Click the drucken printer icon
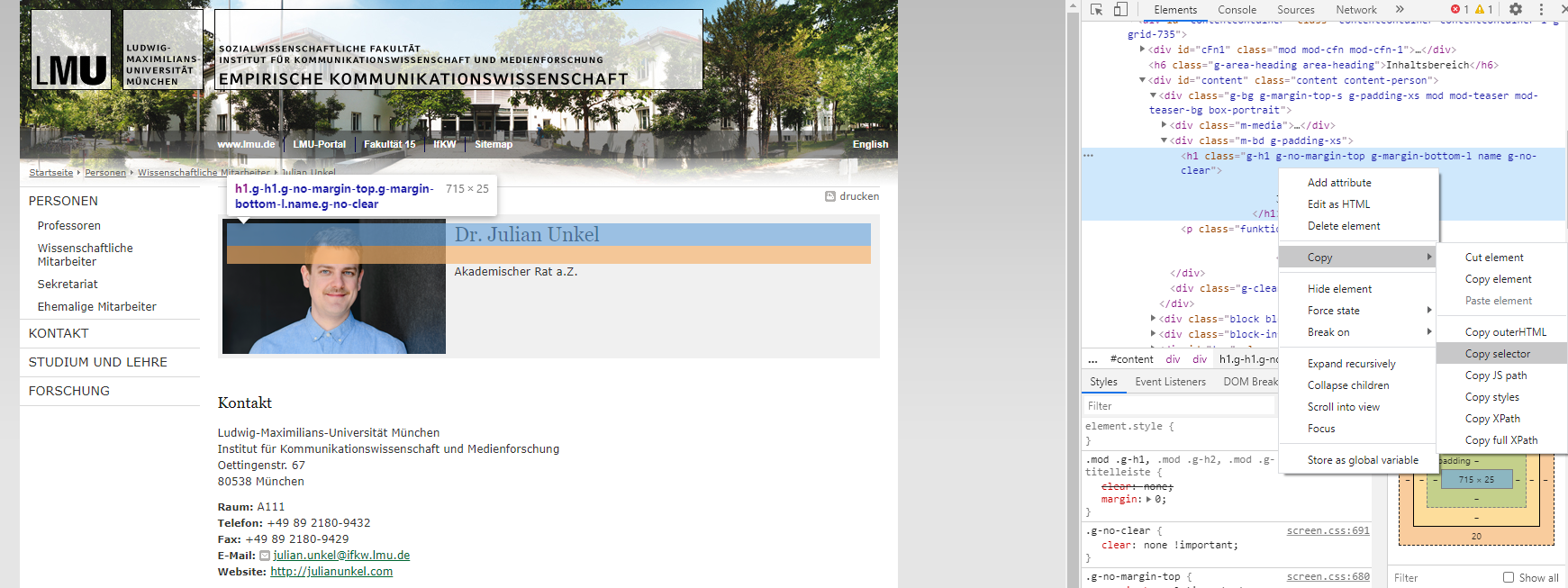This screenshot has height=588, width=1568. [x=830, y=196]
